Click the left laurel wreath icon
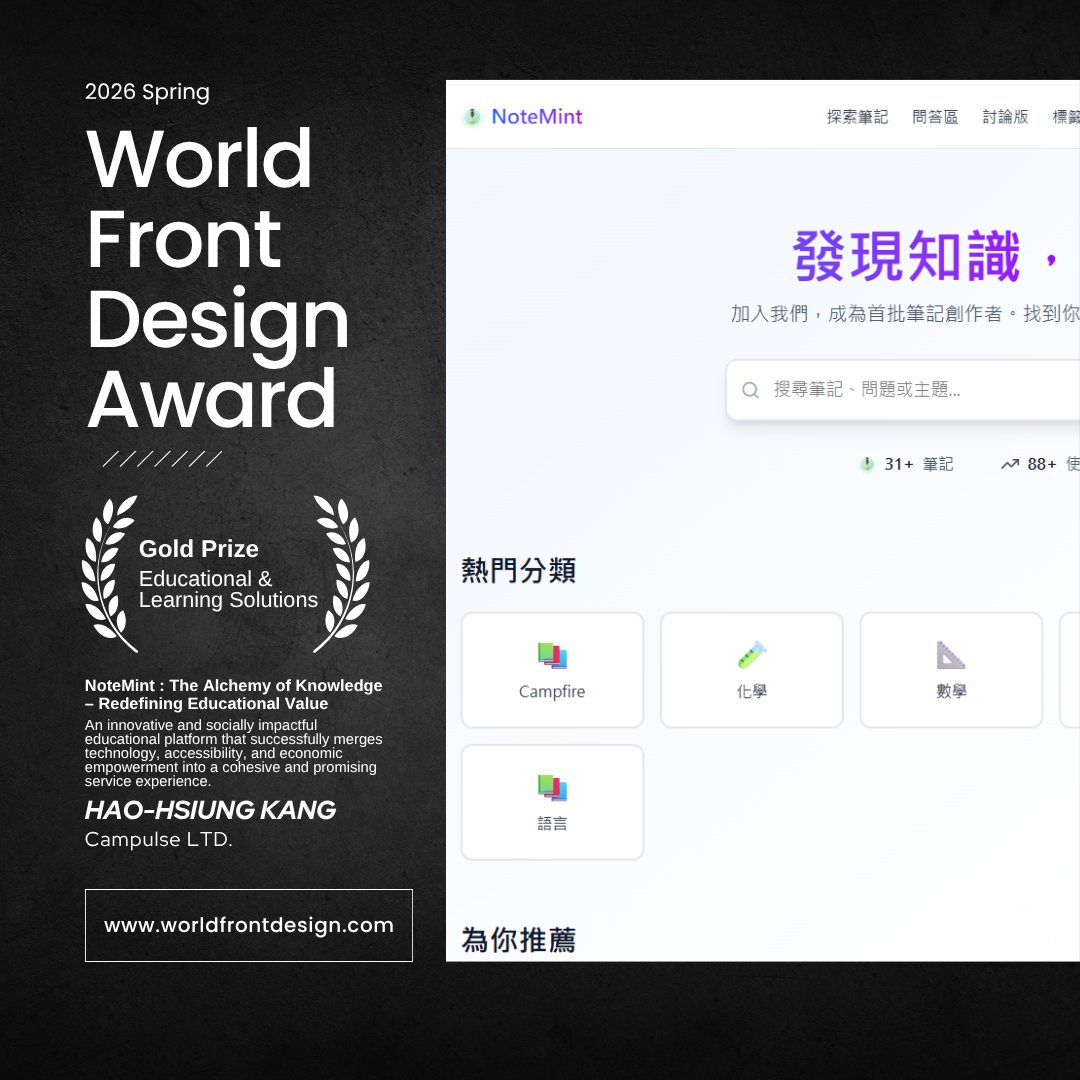This screenshot has width=1080, height=1080. point(110,574)
